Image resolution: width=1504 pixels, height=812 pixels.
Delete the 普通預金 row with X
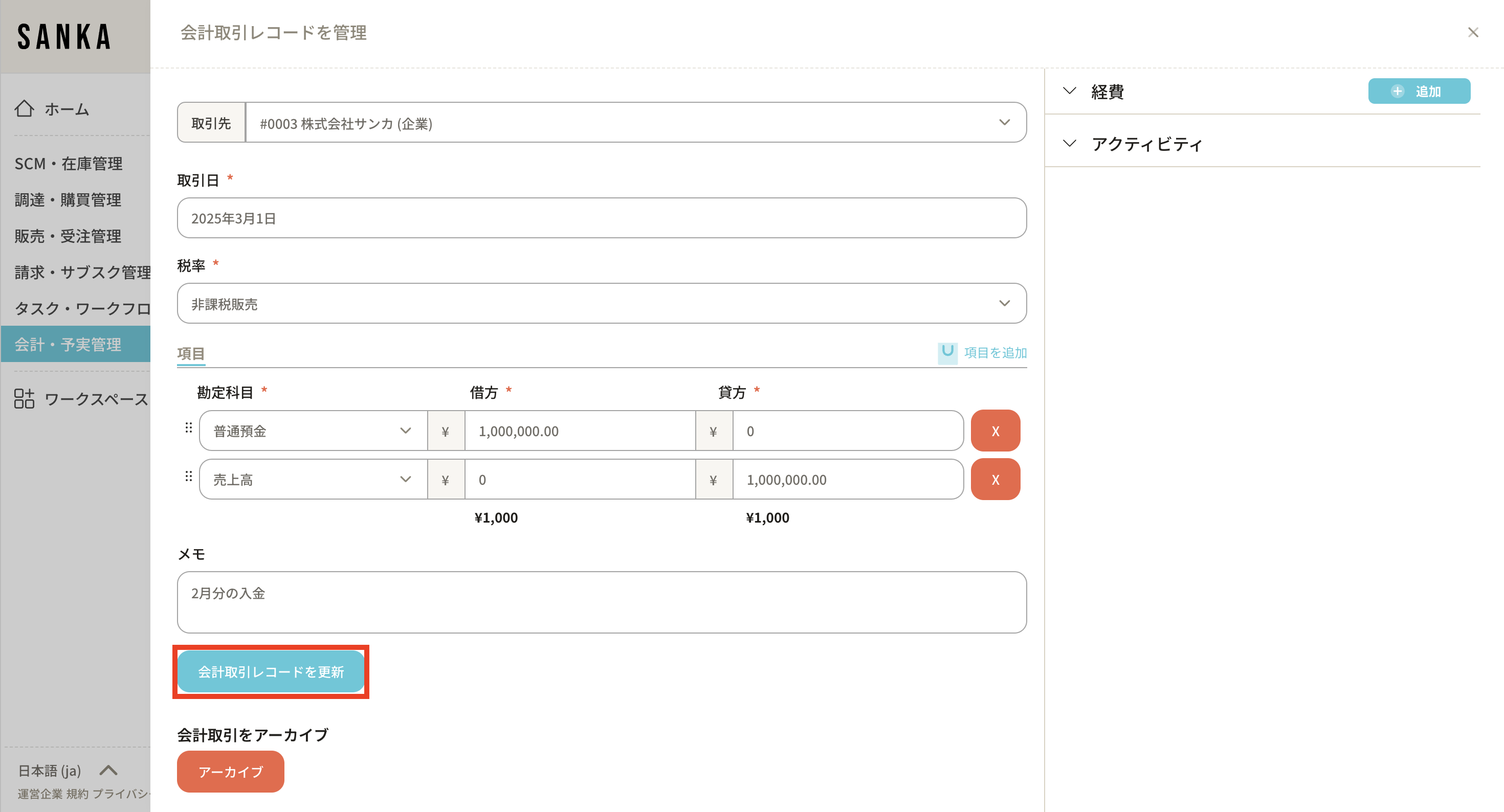tap(995, 431)
